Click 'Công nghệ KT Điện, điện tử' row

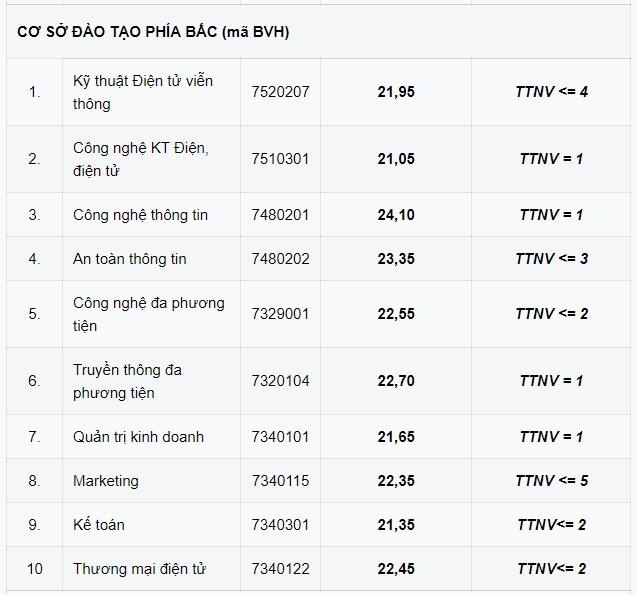(141, 159)
